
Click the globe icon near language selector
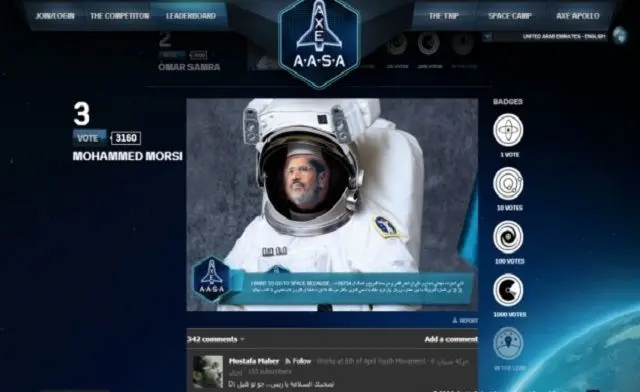620,35
